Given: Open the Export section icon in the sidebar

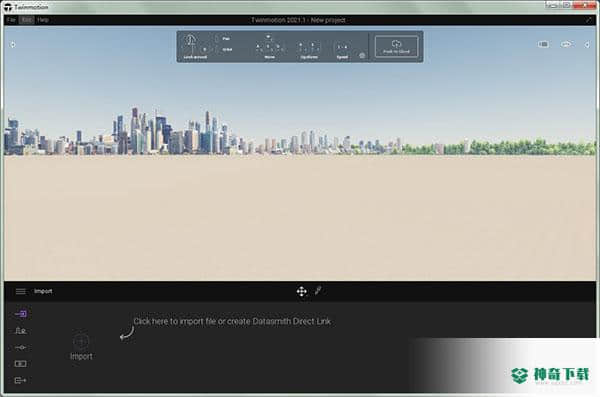Looking at the screenshot, I should 21,381.
